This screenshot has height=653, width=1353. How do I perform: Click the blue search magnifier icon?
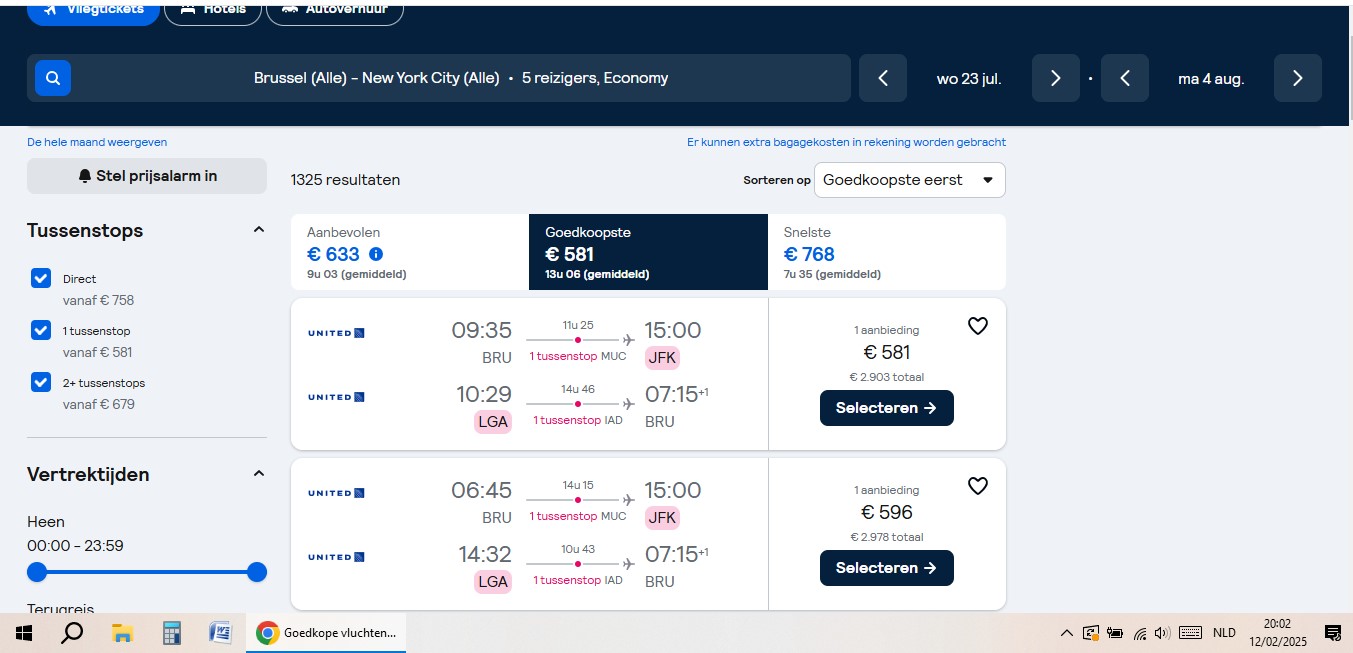tap(53, 78)
